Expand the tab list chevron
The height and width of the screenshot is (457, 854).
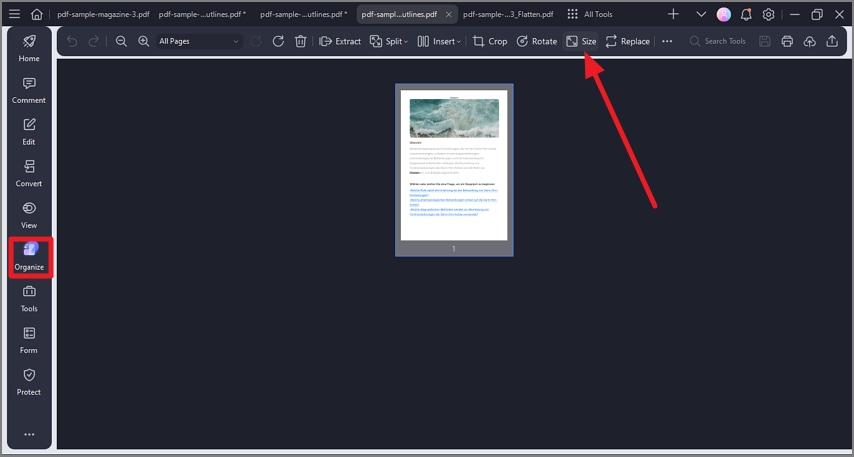pos(702,14)
